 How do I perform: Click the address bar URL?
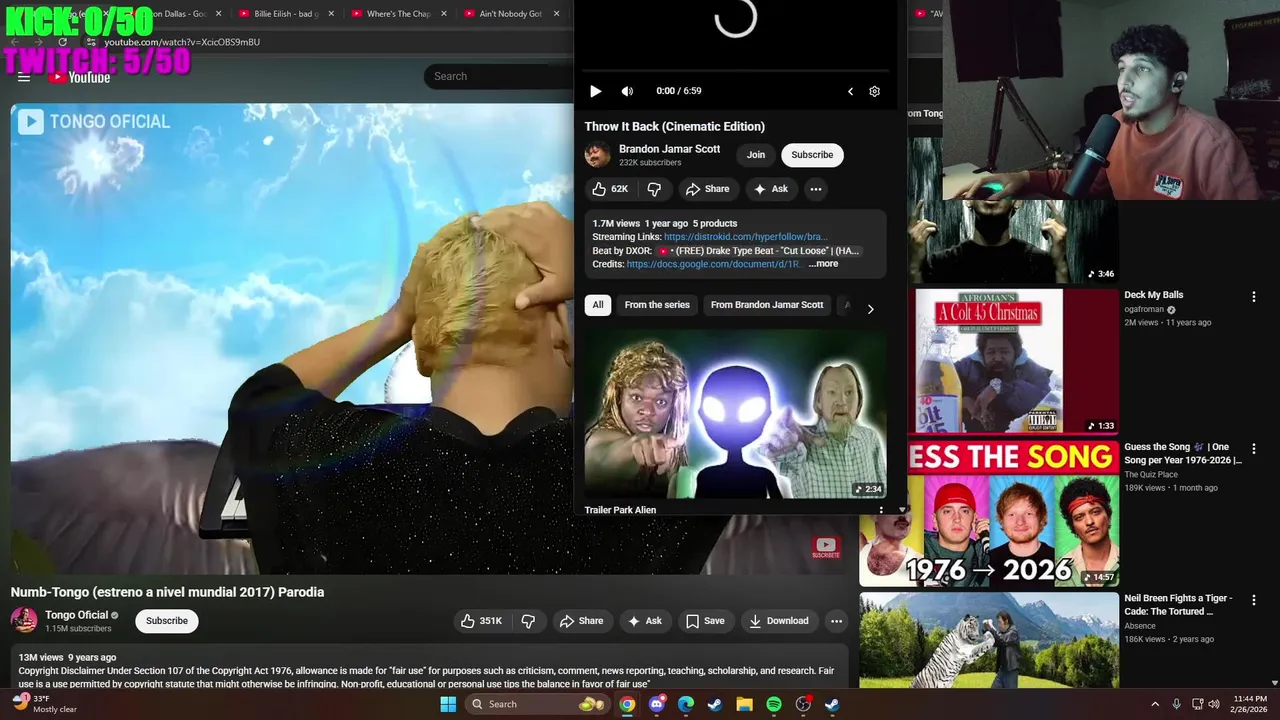[x=182, y=42]
